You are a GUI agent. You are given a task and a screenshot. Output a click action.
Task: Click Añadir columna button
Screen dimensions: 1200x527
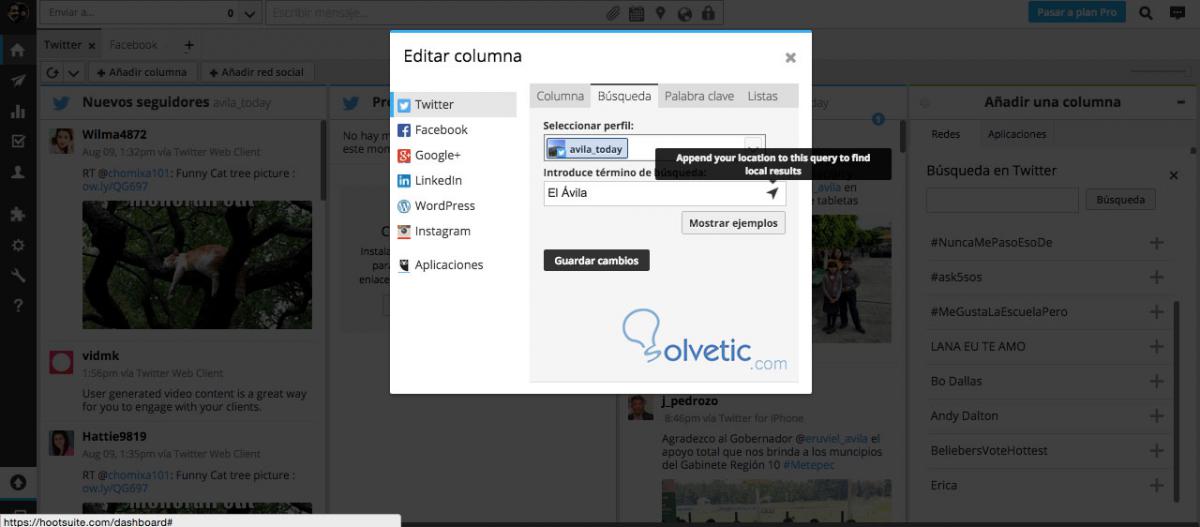143,72
